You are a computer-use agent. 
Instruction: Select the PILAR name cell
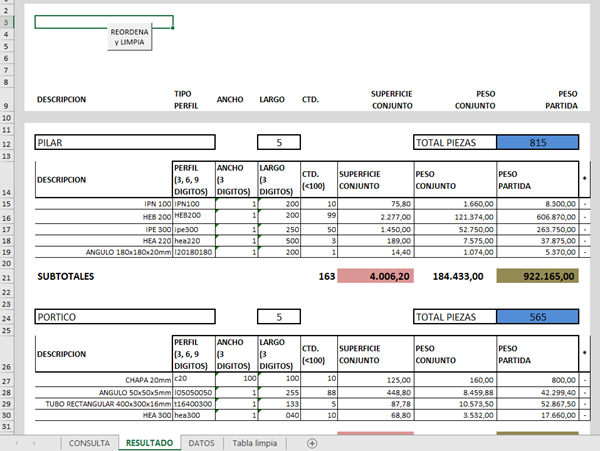(125, 142)
